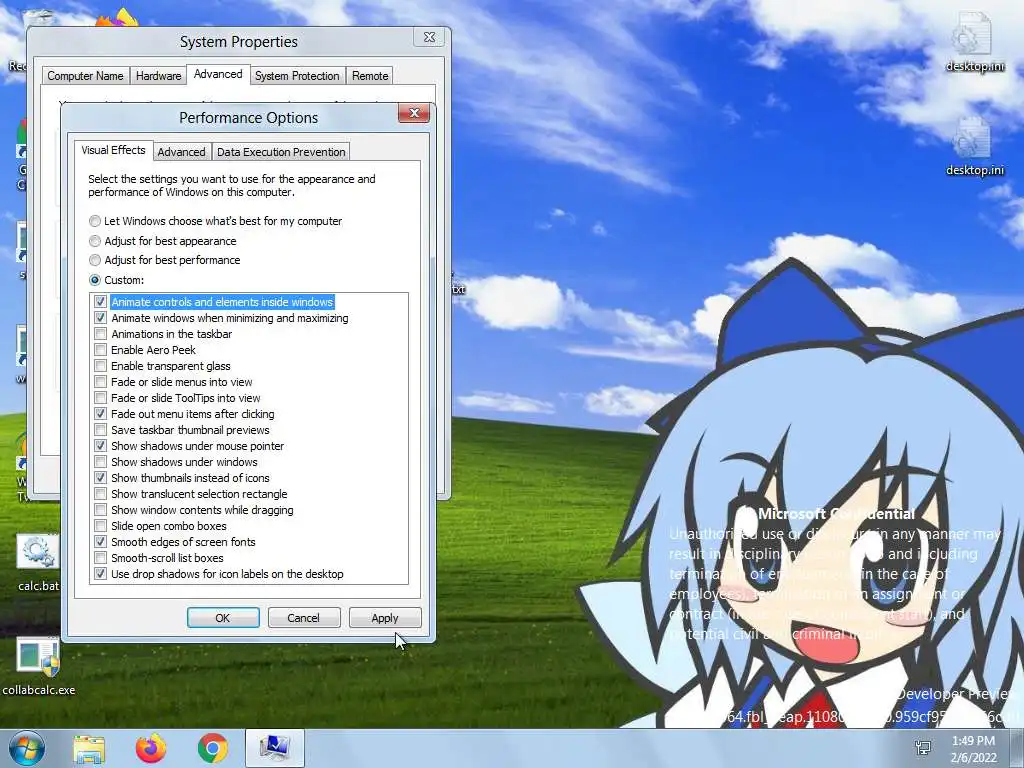Enable Save taskbar thumbnail previews
The height and width of the screenshot is (768, 1024).
coord(101,430)
